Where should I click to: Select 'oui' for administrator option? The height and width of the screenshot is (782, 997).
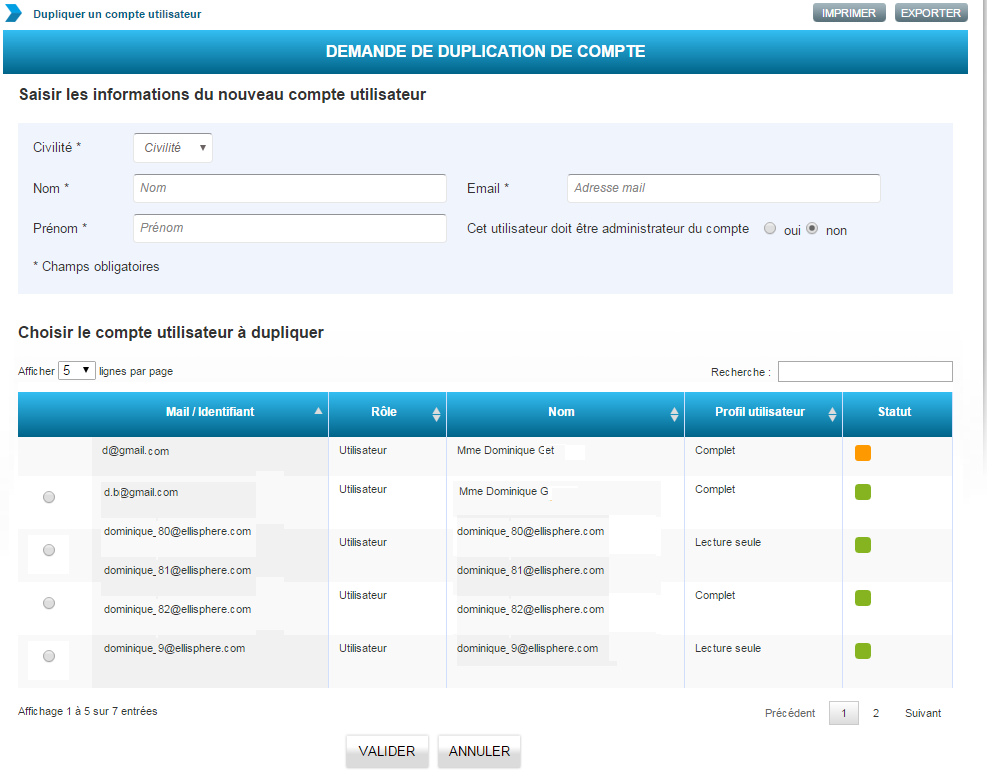[x=770, y=228]
